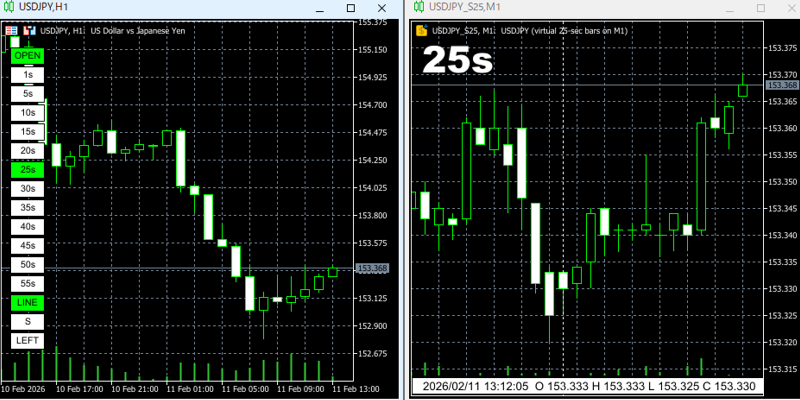Switch to the 10s timeframe
800x400 pixels.
pos(27,113)
